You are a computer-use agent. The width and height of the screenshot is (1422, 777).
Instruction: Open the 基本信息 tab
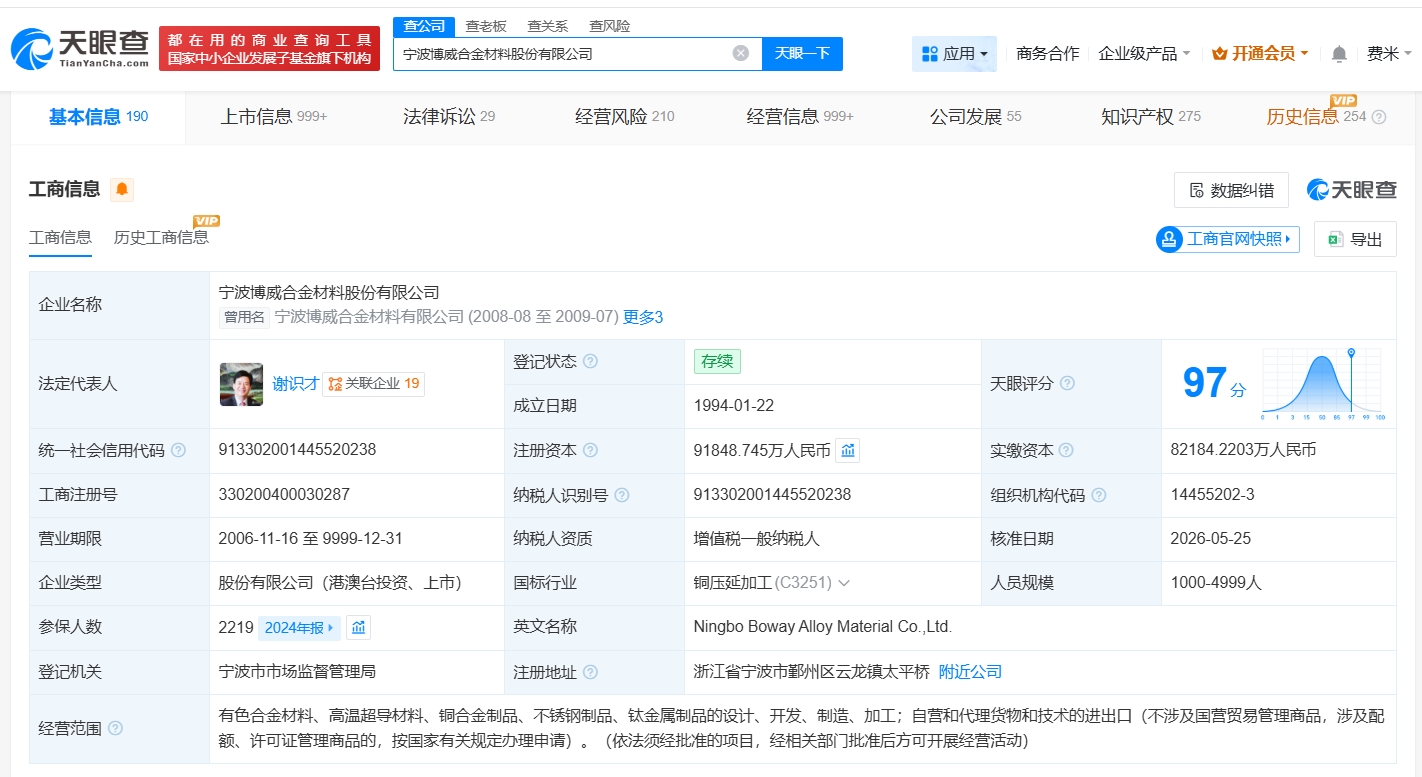[98, 117]
